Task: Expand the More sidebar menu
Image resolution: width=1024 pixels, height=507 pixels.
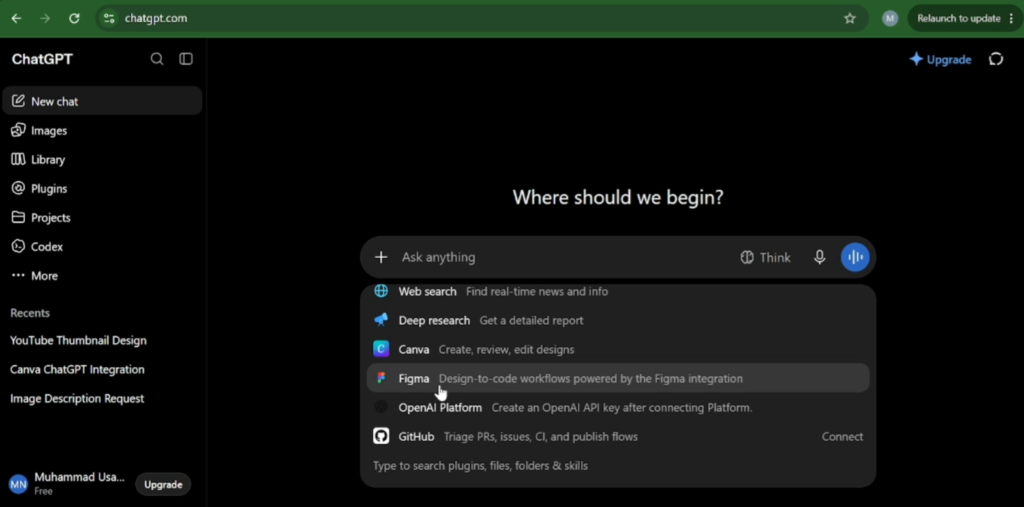Action: (x=102, y=276)
